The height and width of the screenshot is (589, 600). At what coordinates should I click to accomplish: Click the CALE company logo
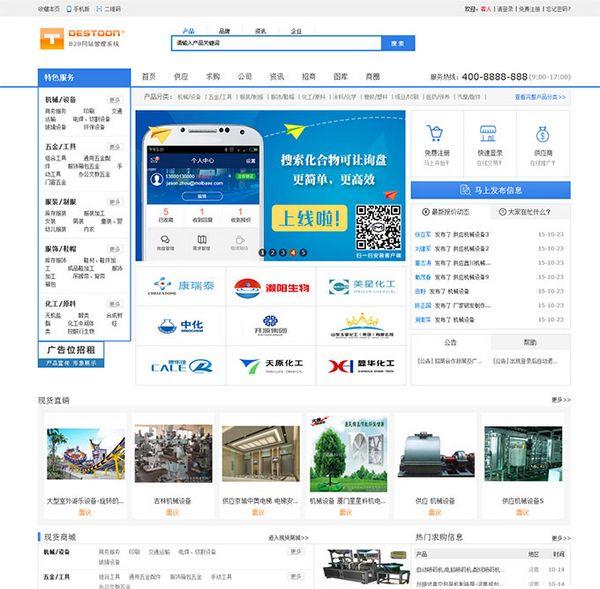coord(181,366)
